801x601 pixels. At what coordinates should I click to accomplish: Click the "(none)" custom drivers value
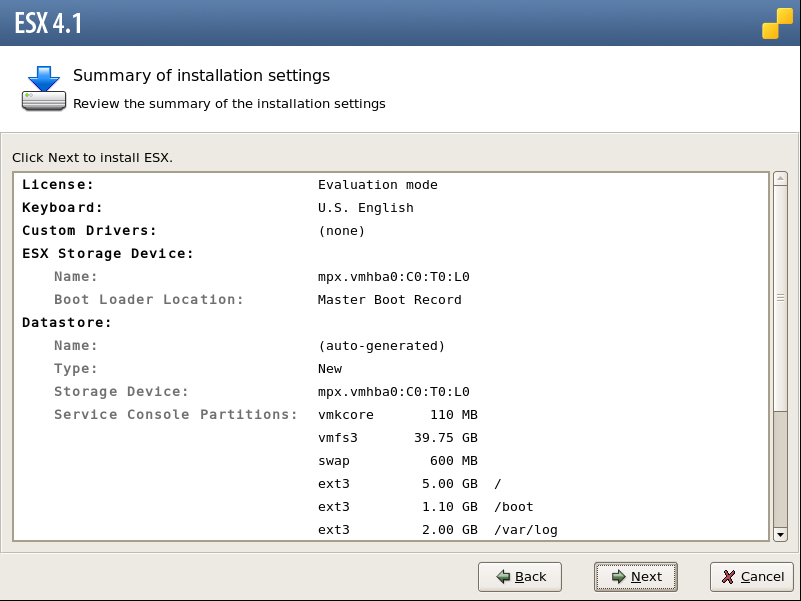tap(341, 230)
